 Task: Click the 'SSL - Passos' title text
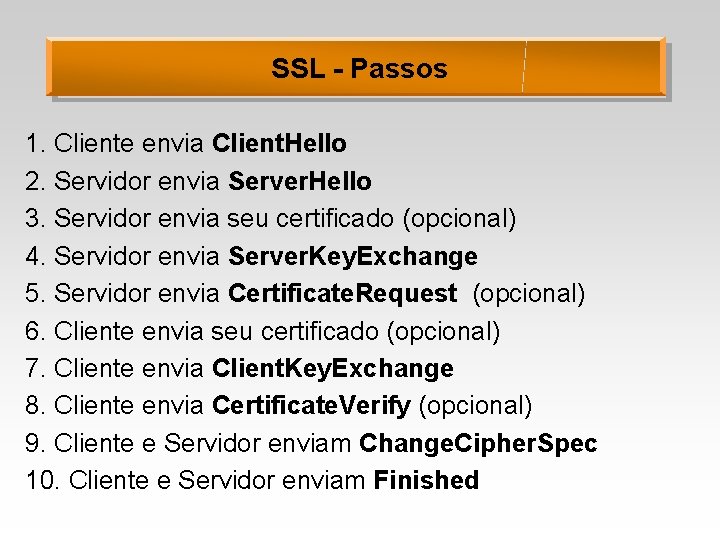[x=359, y=69]
